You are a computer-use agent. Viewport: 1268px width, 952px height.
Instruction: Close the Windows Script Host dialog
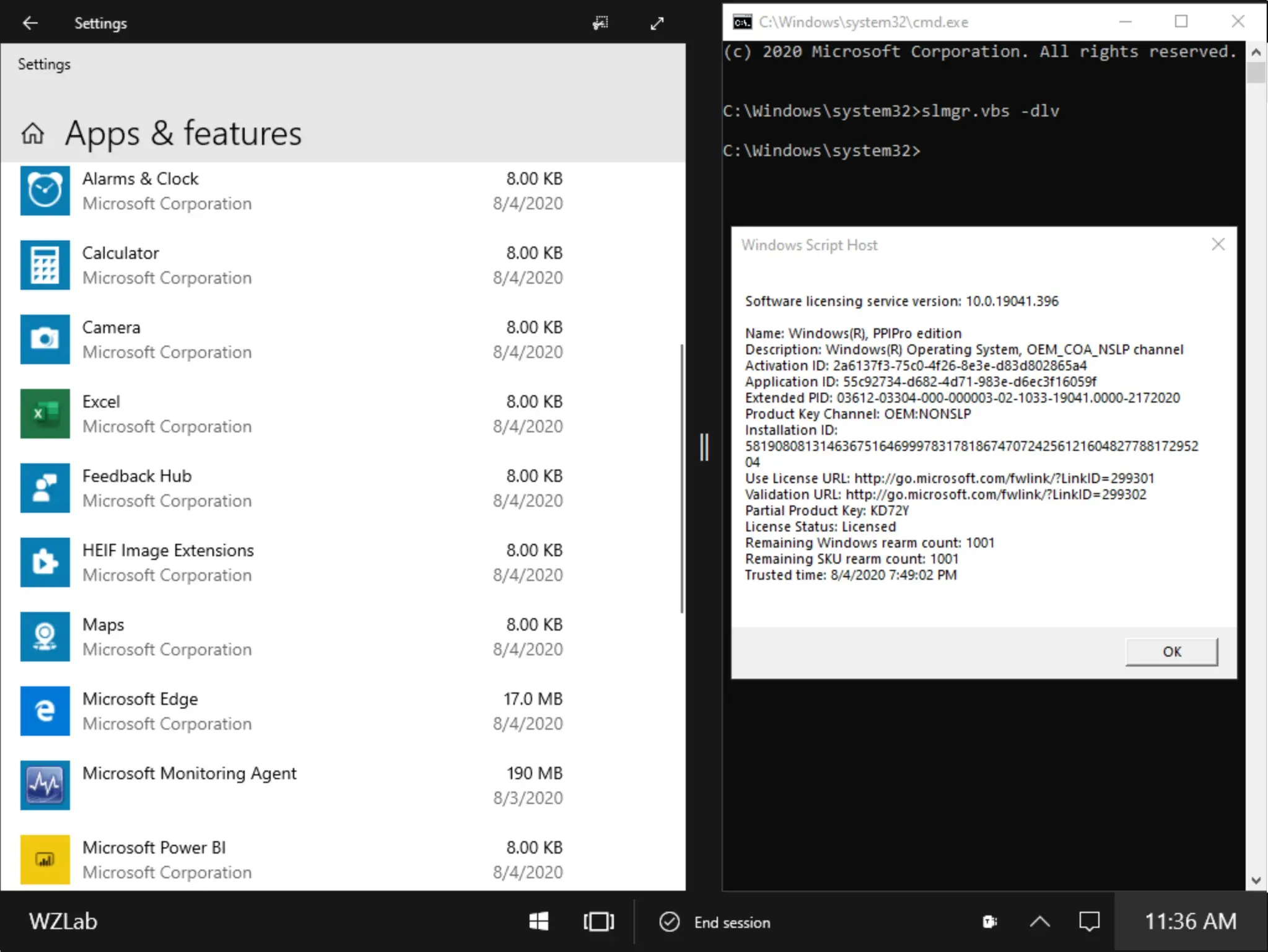click(x=1218, y=245)
